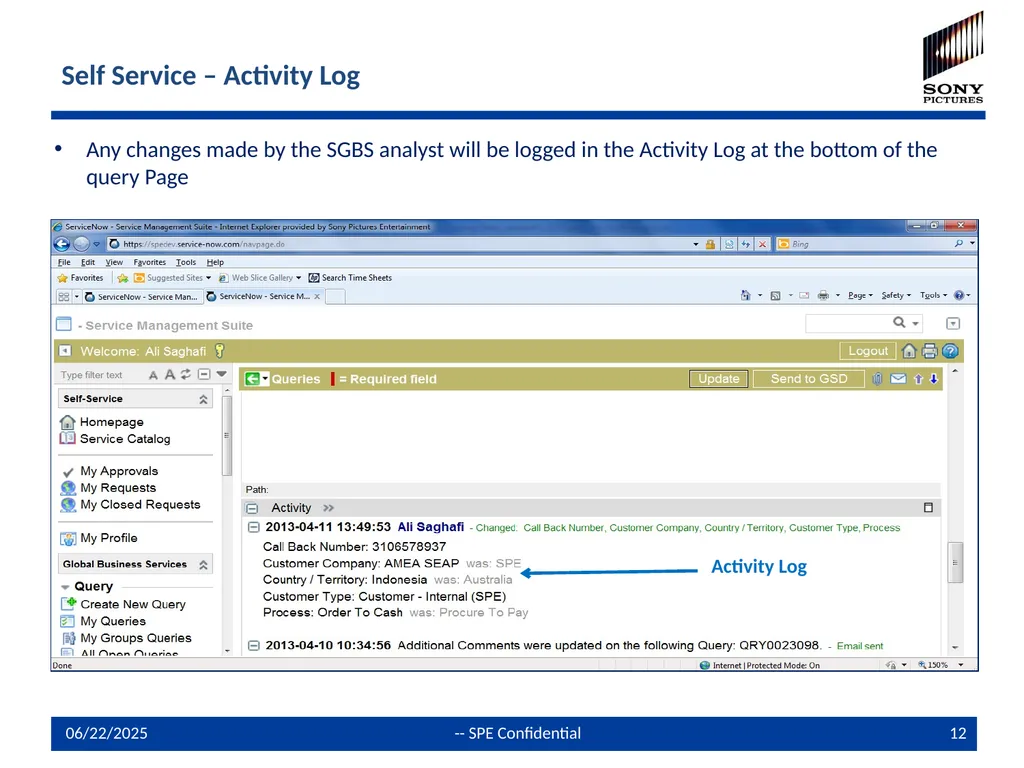Open the navigator options down triangle
The height and width of the screenshot is (768, 1024).
221,374
